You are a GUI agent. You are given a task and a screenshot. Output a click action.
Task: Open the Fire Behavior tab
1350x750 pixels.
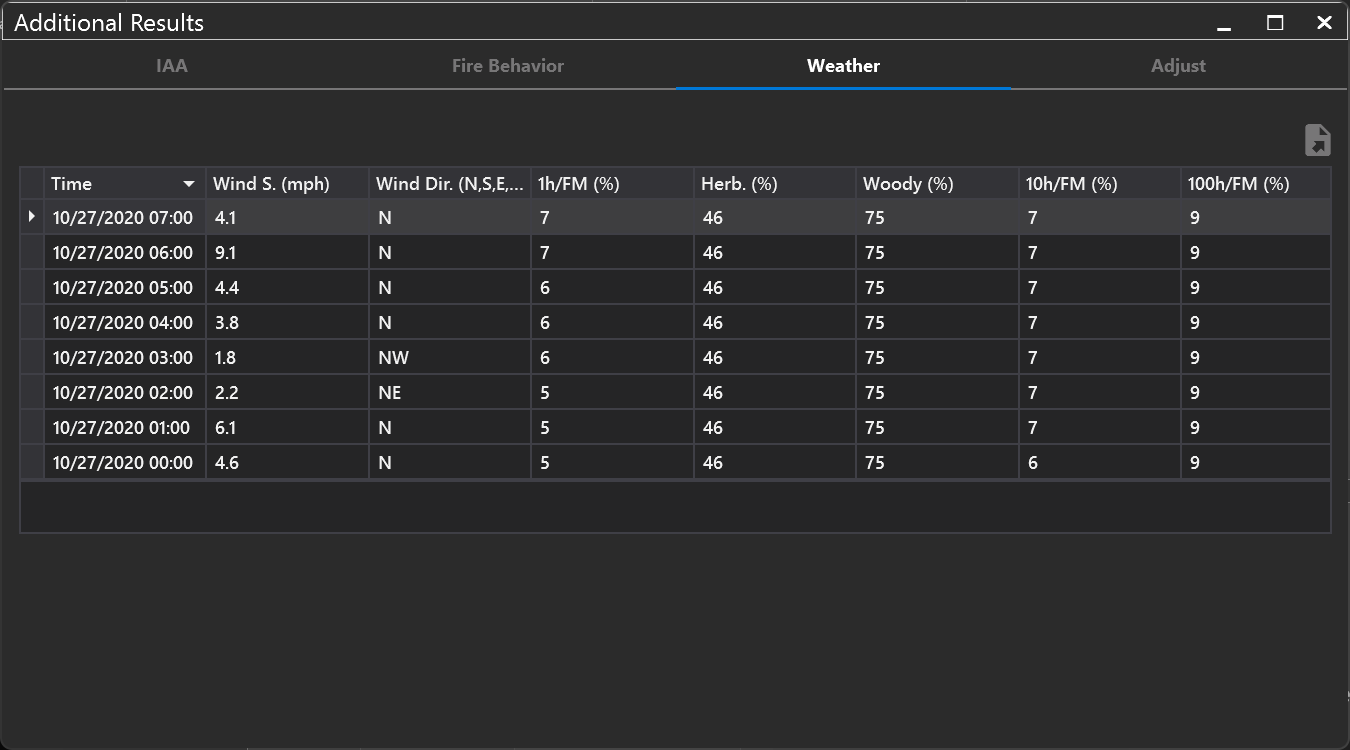point(507,66)
